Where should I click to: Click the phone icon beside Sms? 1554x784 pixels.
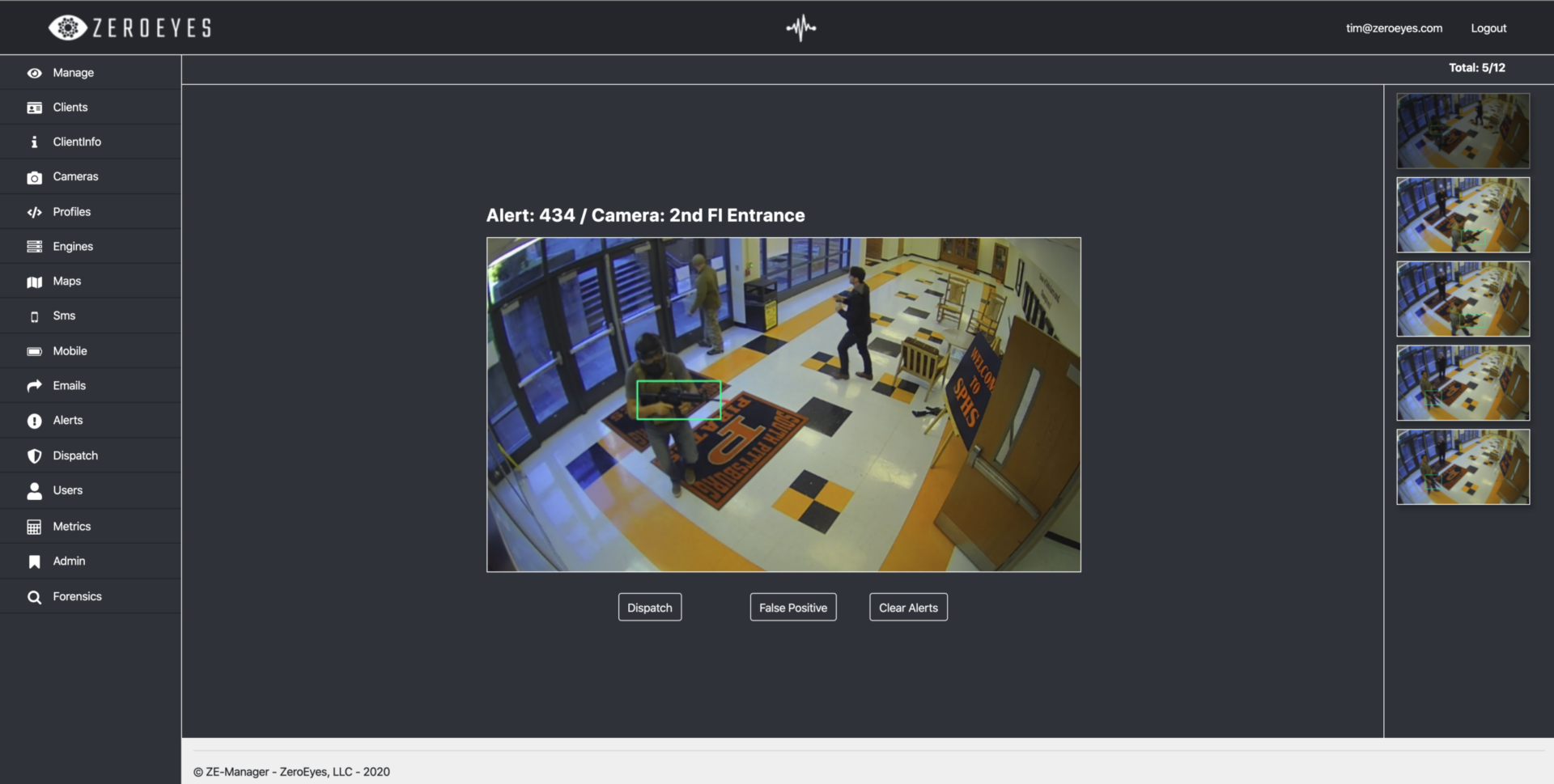34,316
